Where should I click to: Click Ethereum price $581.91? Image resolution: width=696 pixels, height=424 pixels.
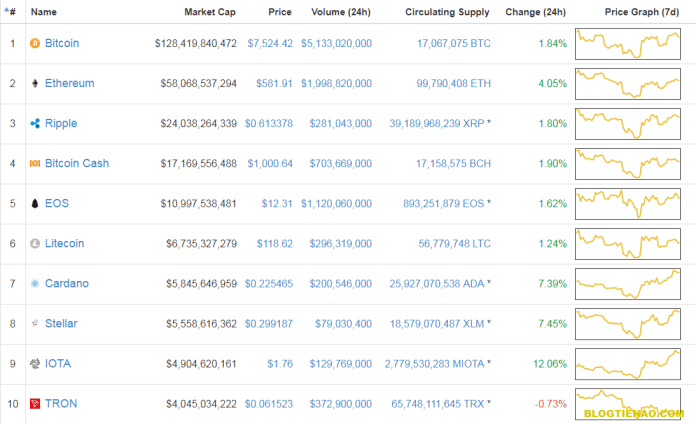click(274, 83)
